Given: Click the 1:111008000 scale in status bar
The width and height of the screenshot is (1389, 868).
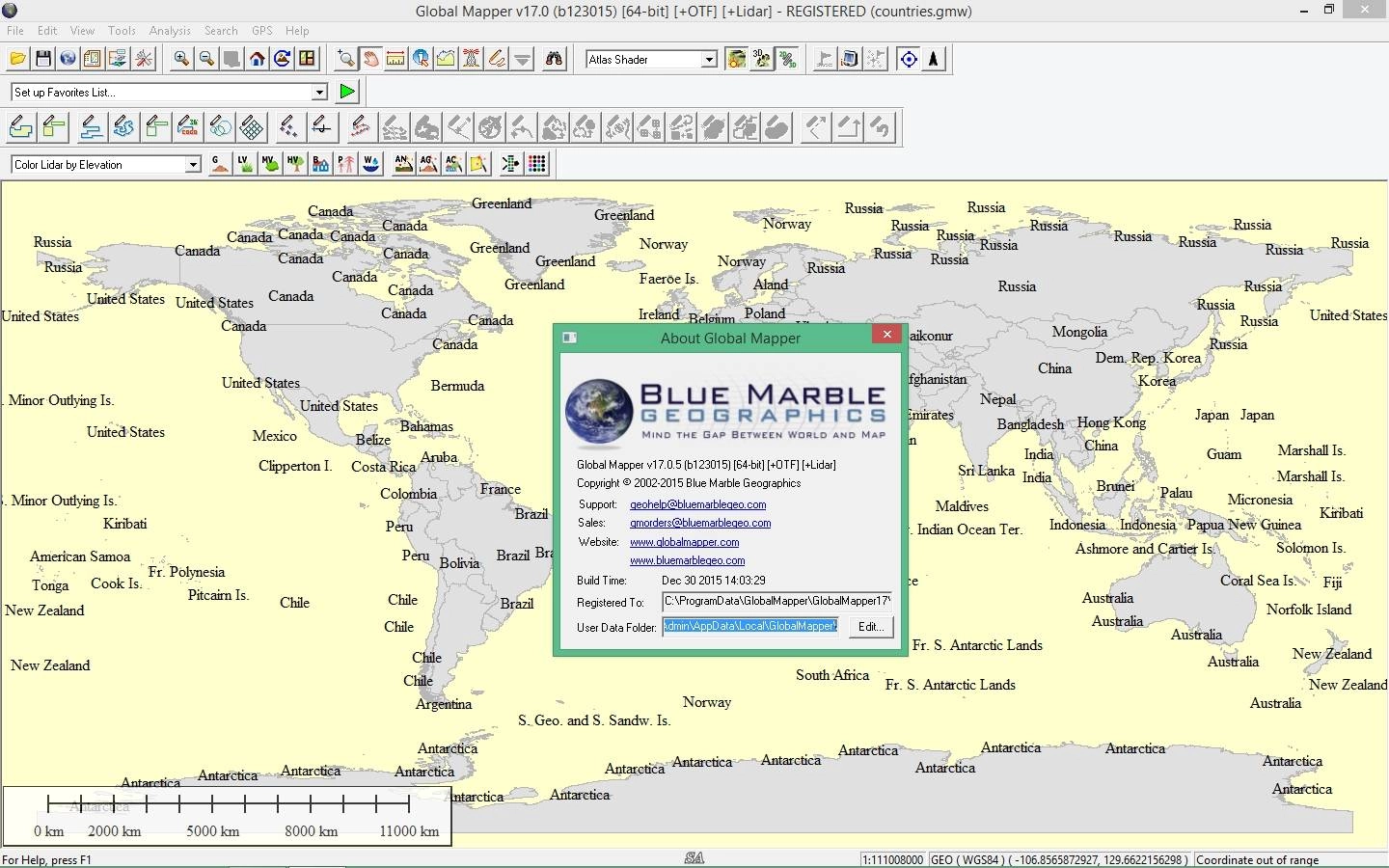Looking at the screenshot, I should 893,859.
